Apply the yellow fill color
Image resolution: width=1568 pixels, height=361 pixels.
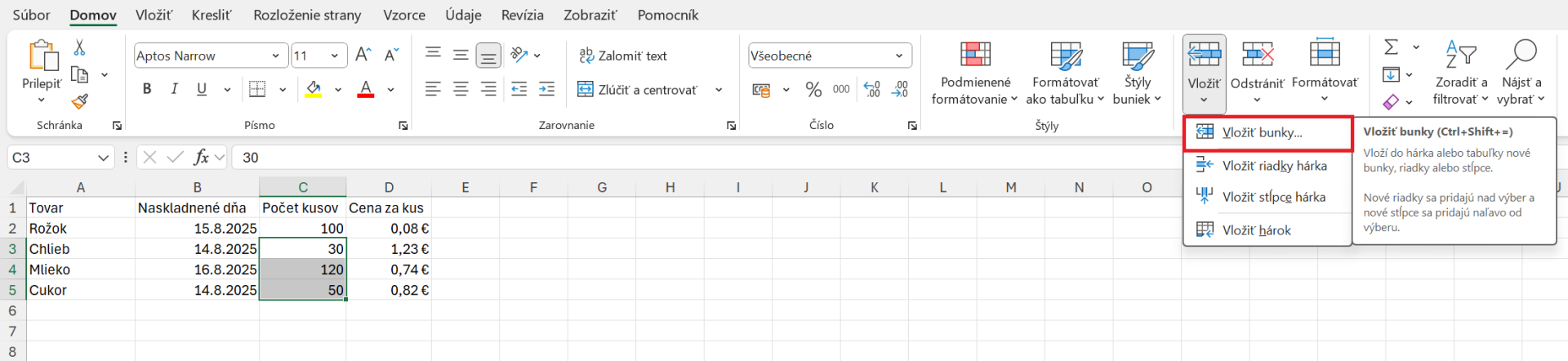pos(313,89)
